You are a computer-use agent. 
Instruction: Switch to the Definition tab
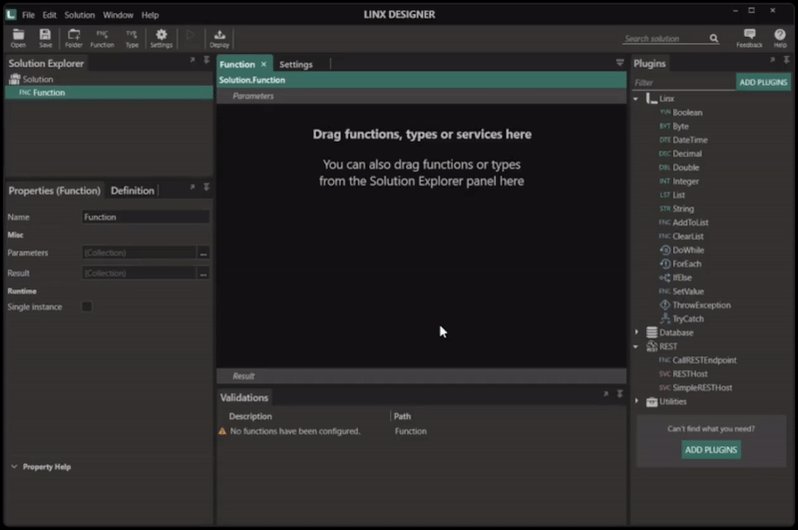[x=132, y=190]
